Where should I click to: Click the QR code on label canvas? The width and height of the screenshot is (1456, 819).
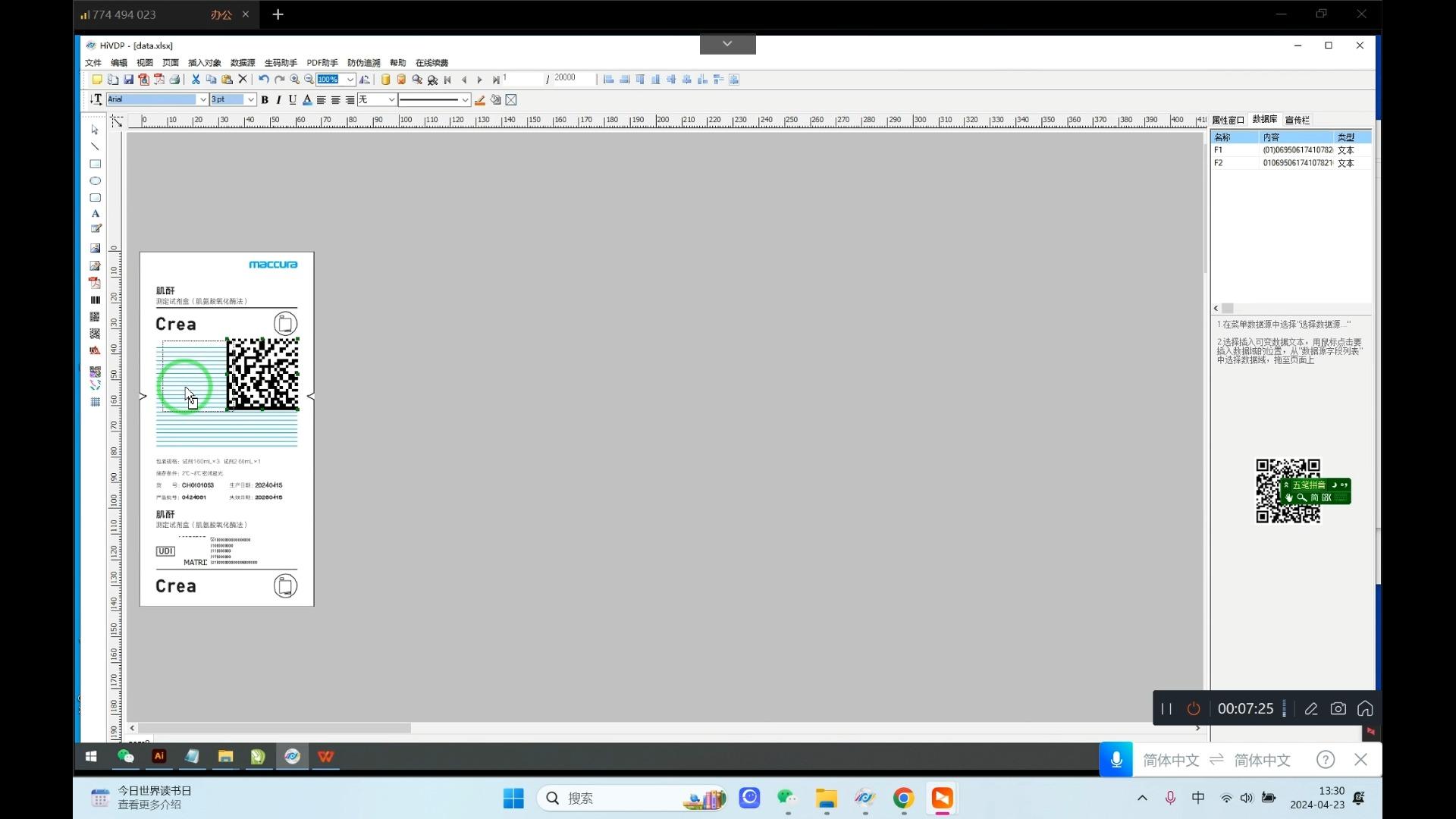pyautogui.click(x=262, y=374)
